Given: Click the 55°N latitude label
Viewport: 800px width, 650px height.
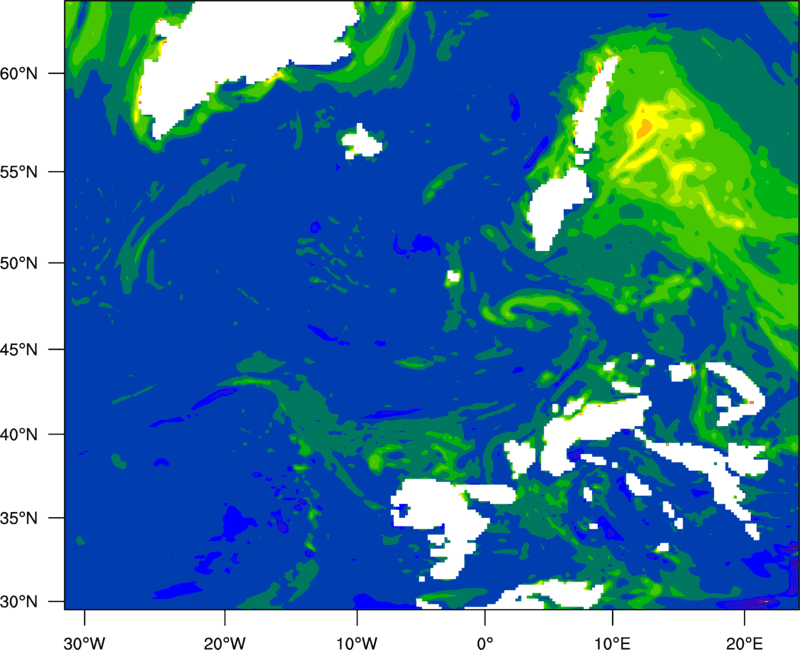Looking at the screenshot, I should click(19, 172).
